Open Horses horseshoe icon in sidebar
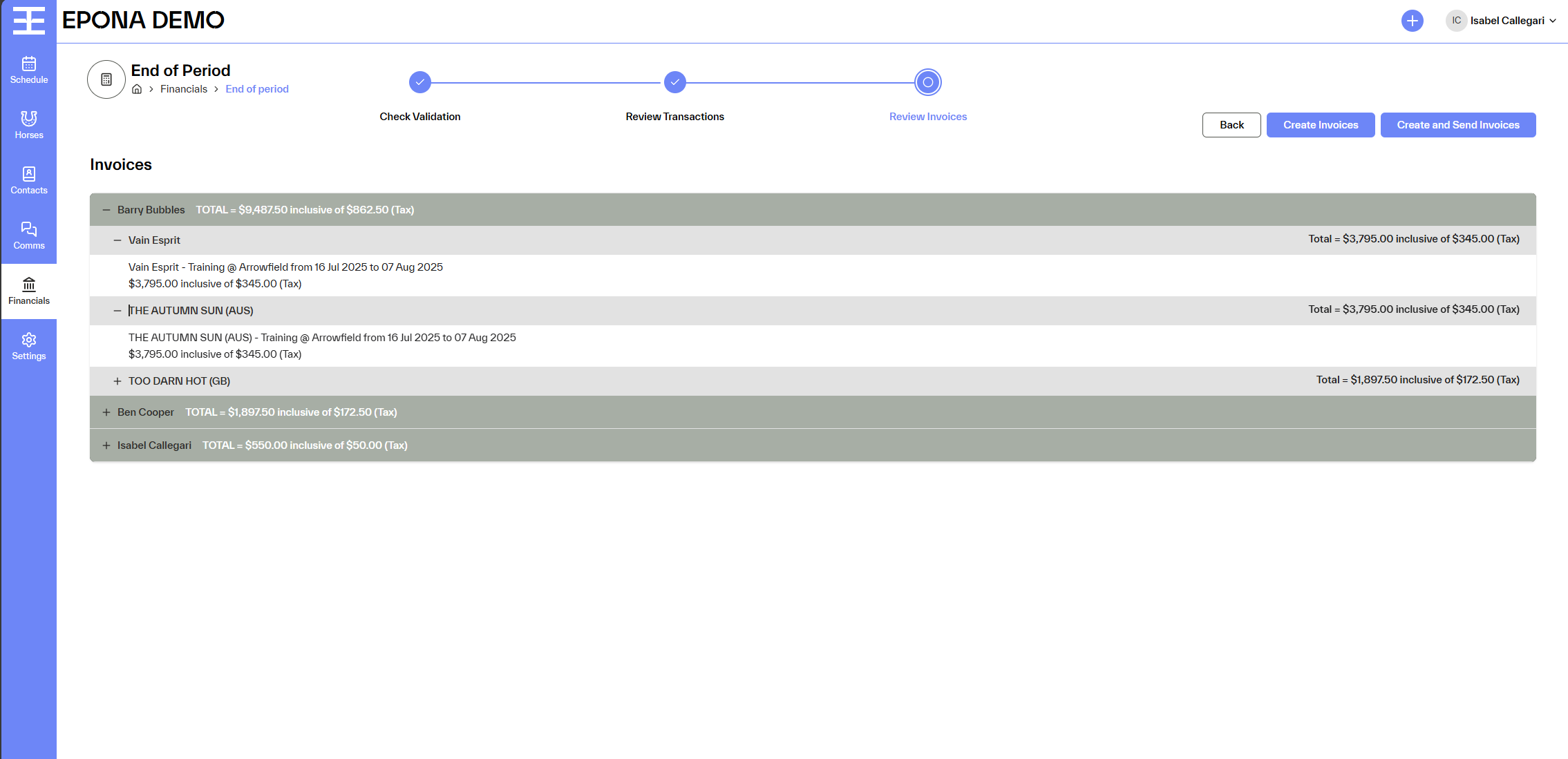The image size is (1568, 759). click(29, 125)
